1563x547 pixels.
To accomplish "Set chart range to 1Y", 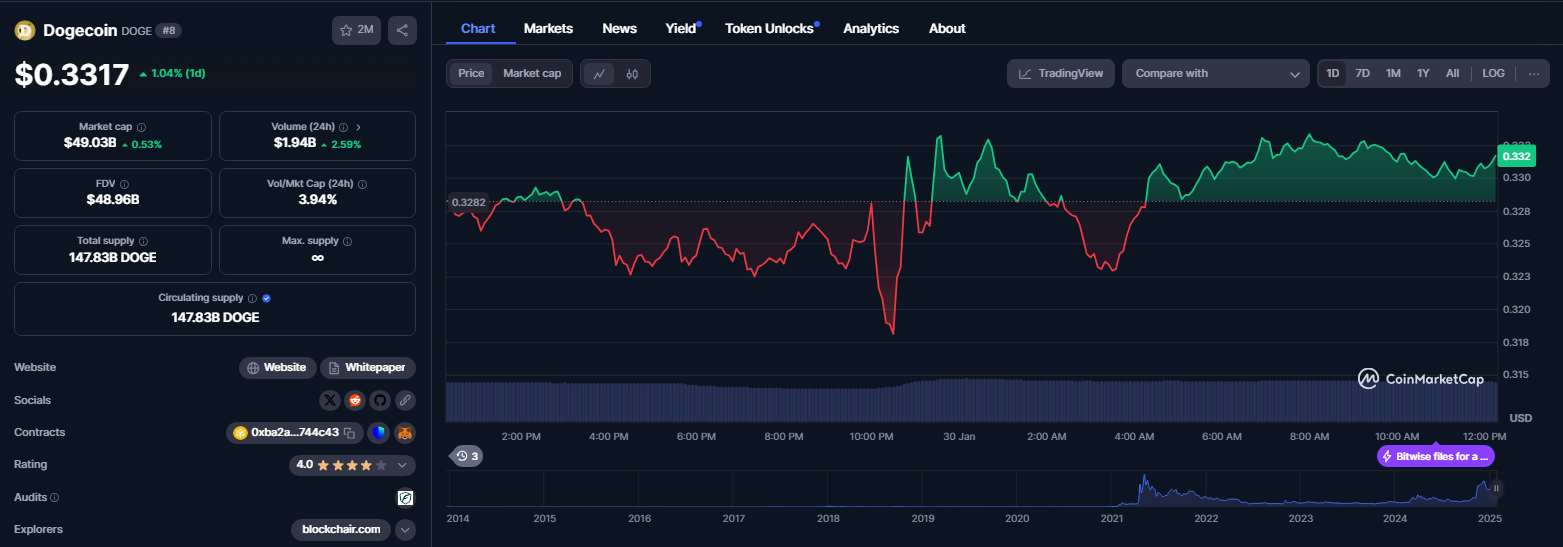I will (1423, 73).
